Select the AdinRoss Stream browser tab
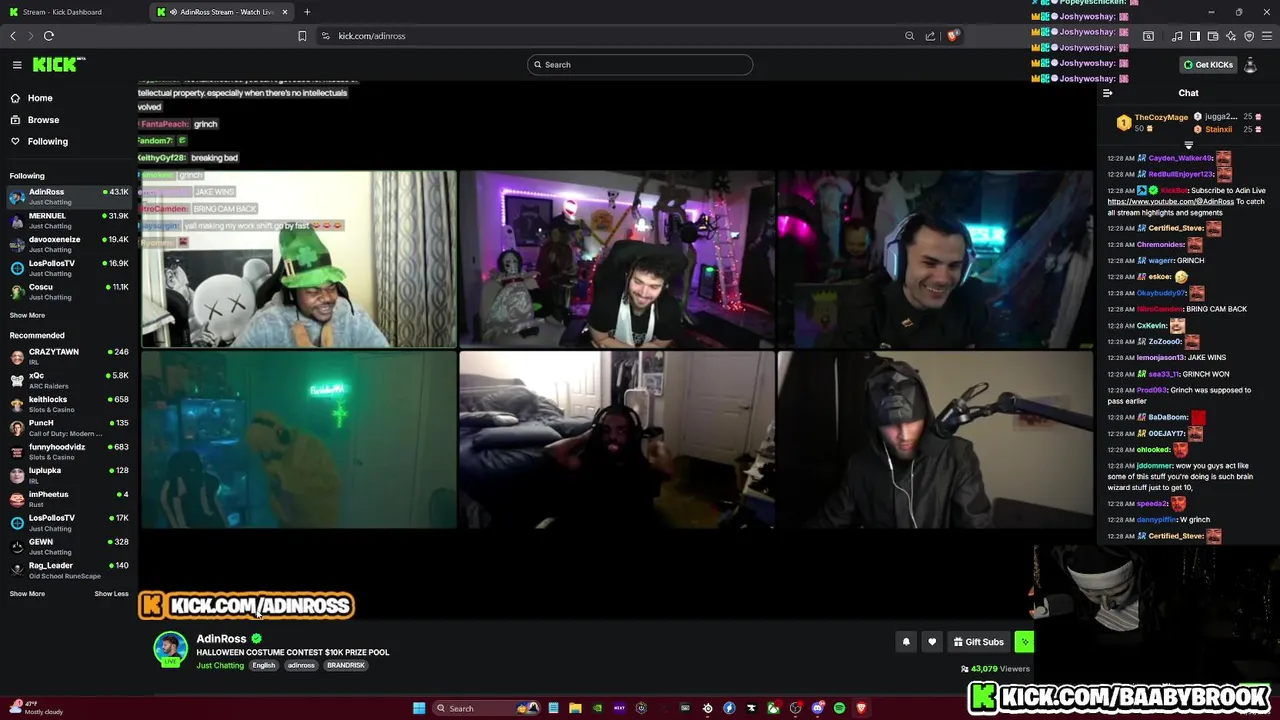This screenshot has width=1280, height=720. coord(222,12)
